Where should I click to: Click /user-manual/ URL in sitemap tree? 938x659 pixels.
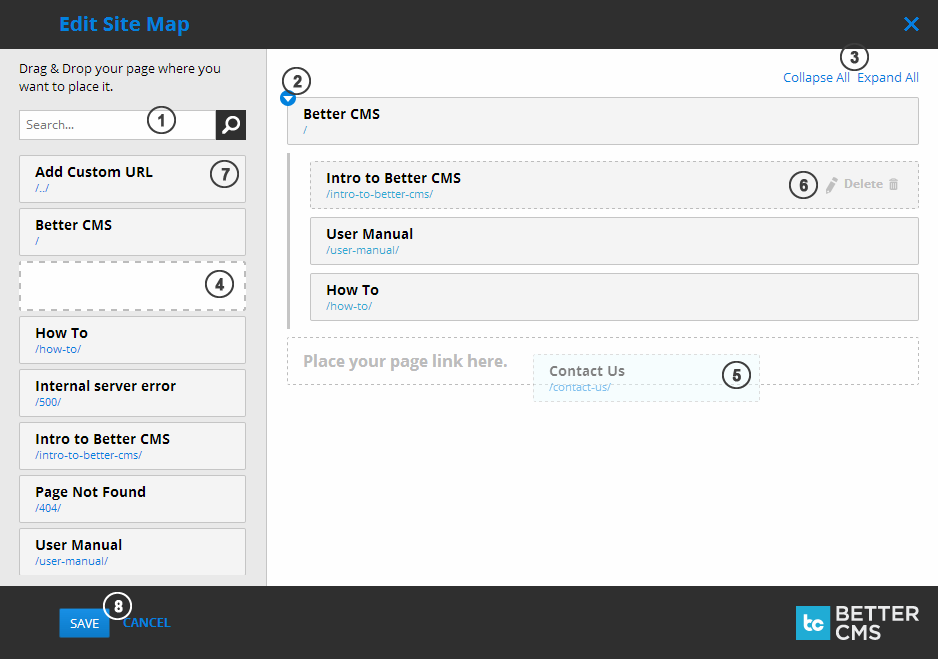[363, 250]
